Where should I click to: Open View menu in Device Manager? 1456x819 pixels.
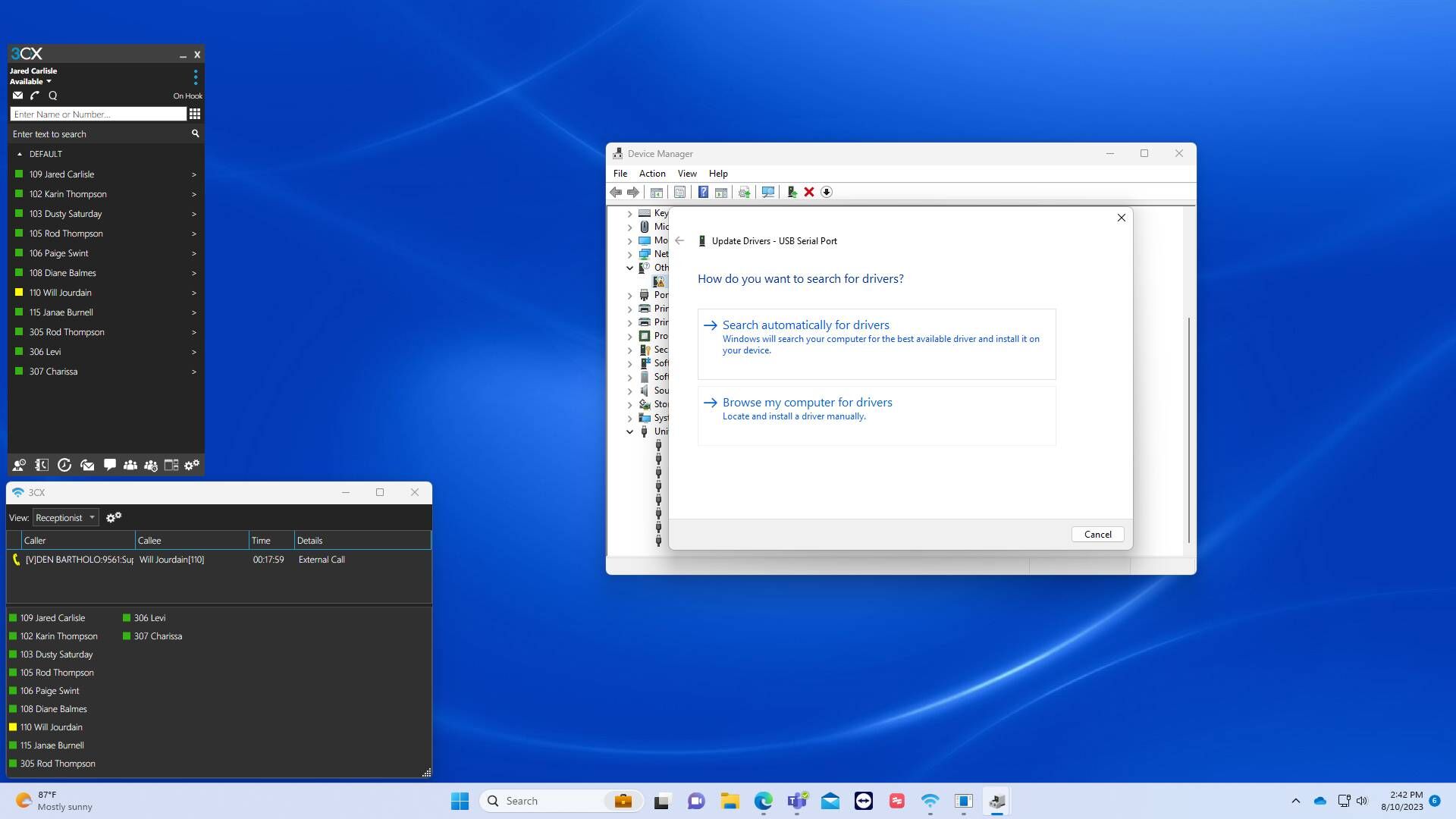click(687, 174)
